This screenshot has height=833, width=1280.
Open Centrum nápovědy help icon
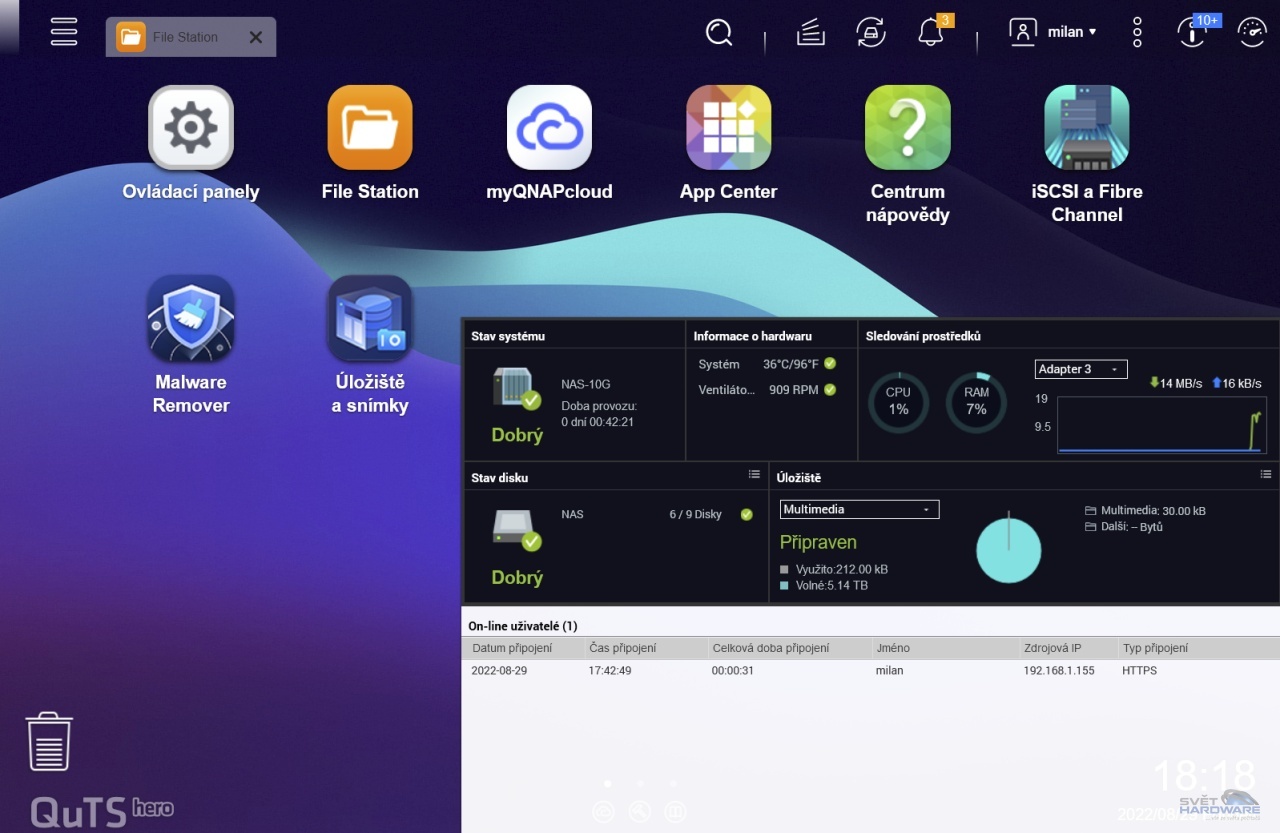[x=907, y=128]
